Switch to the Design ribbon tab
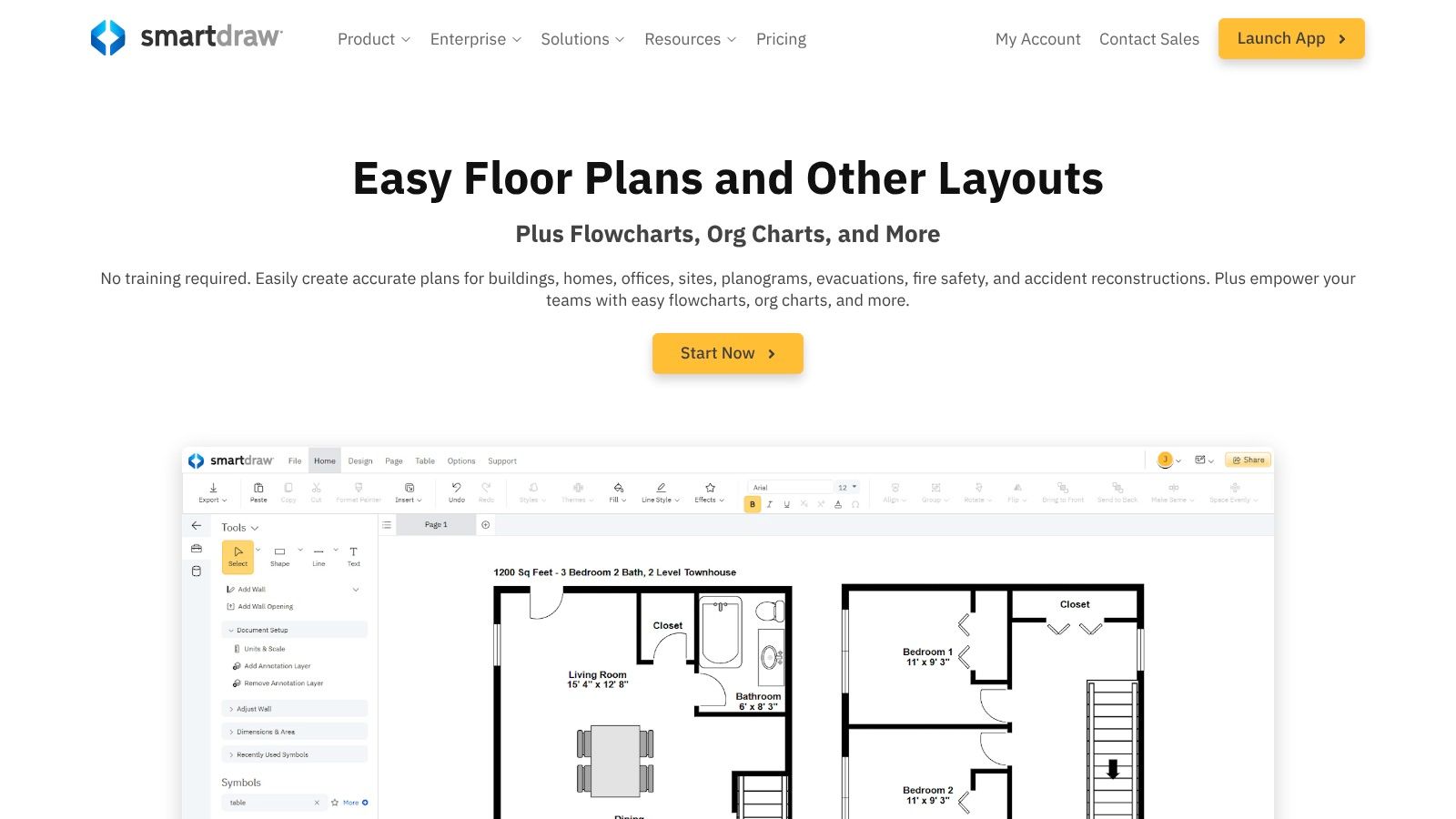The width and height of the screenshot is (1456, 819). click(x=360, y=461)
